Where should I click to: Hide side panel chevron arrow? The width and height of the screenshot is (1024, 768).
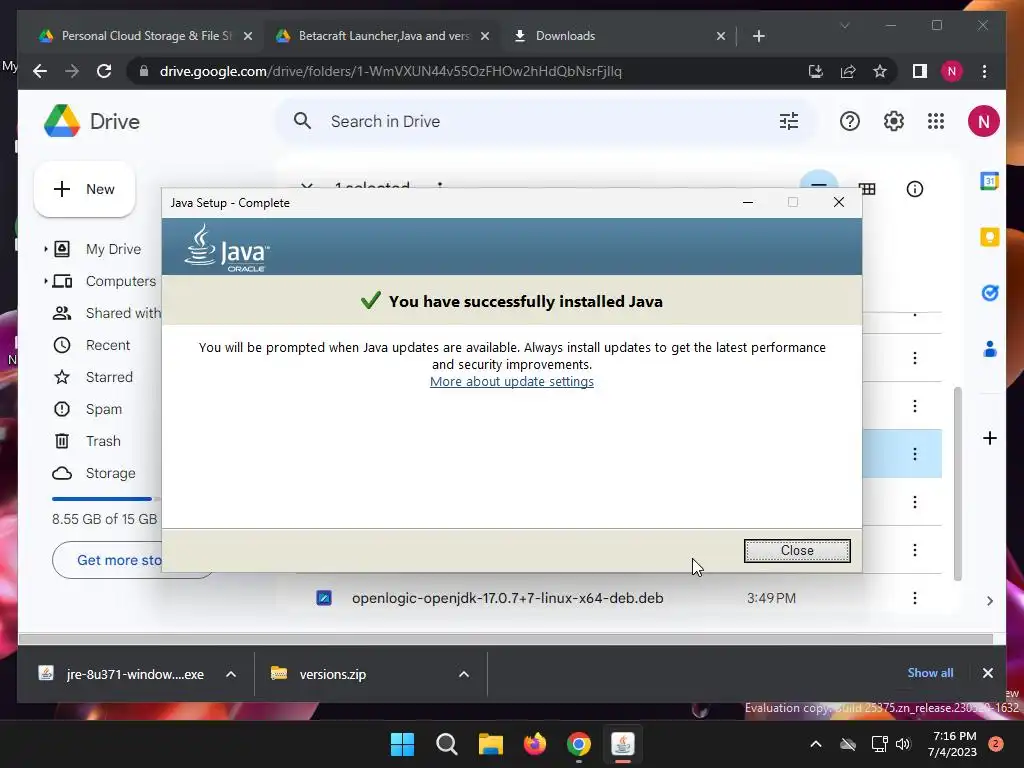[989, 601]
